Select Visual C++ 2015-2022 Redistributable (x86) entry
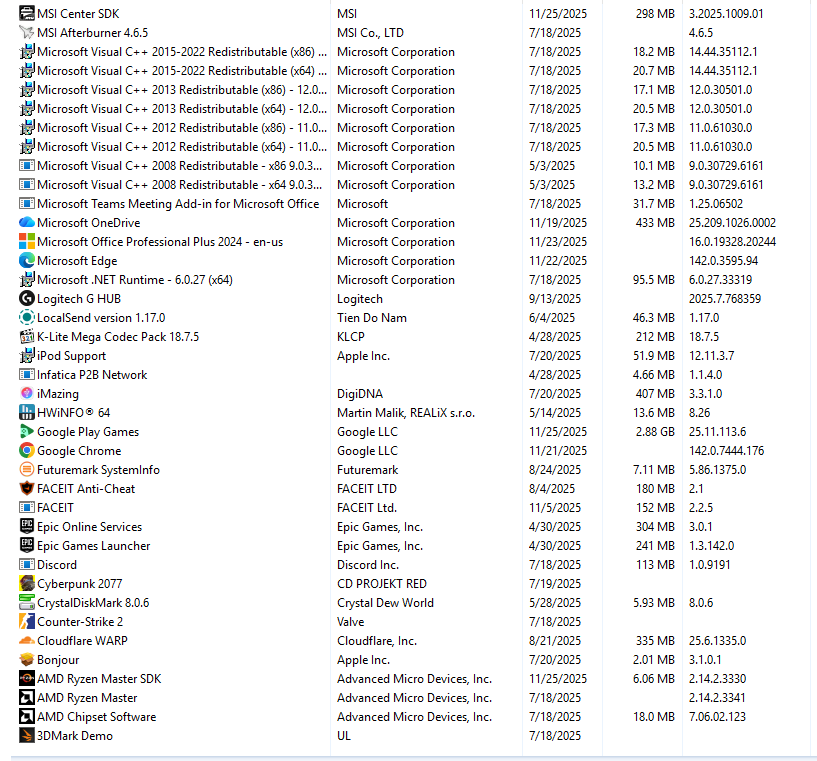Screen dimensions: 817x761 tap(182, 52)
